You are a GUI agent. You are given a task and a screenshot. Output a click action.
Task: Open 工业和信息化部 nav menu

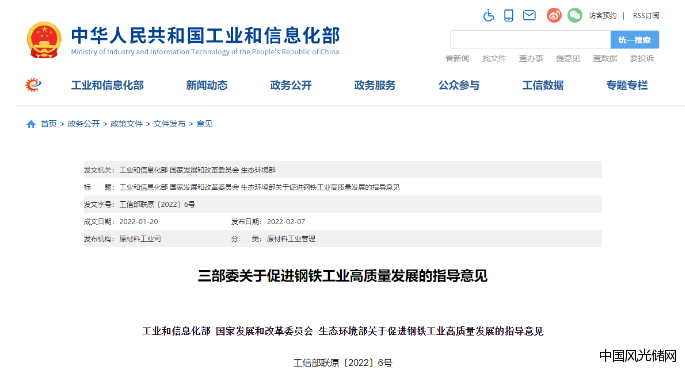pyautogui.click(x=107, y=85)
